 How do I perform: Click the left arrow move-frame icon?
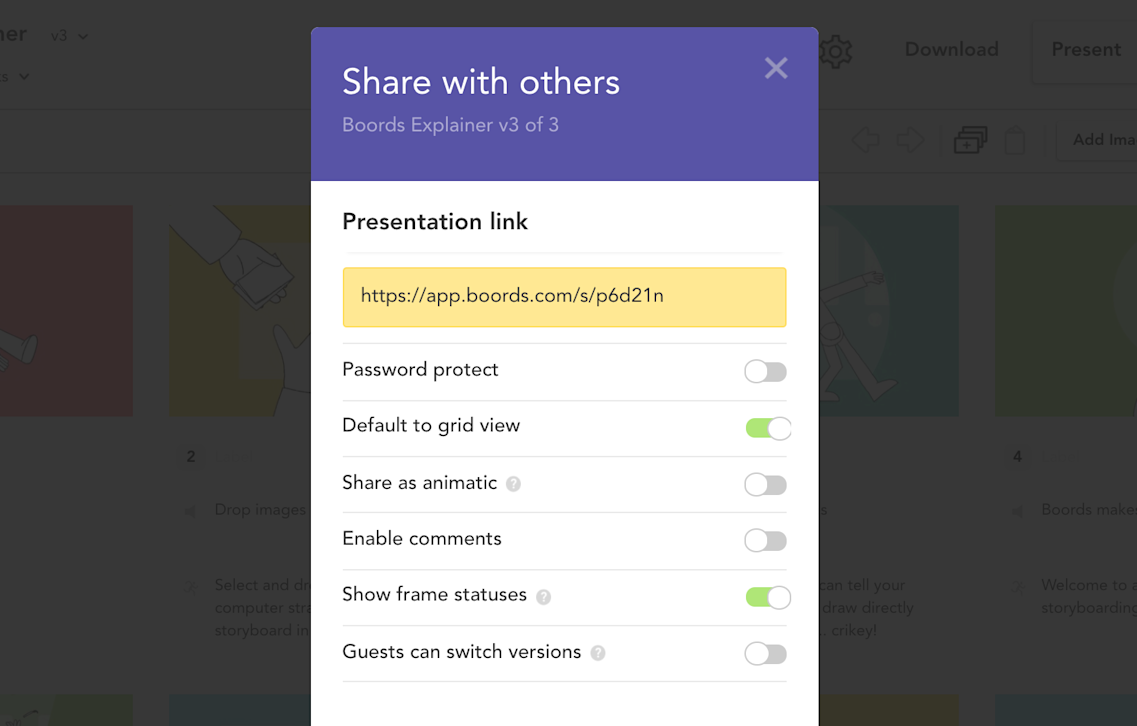tap(865, 139)
